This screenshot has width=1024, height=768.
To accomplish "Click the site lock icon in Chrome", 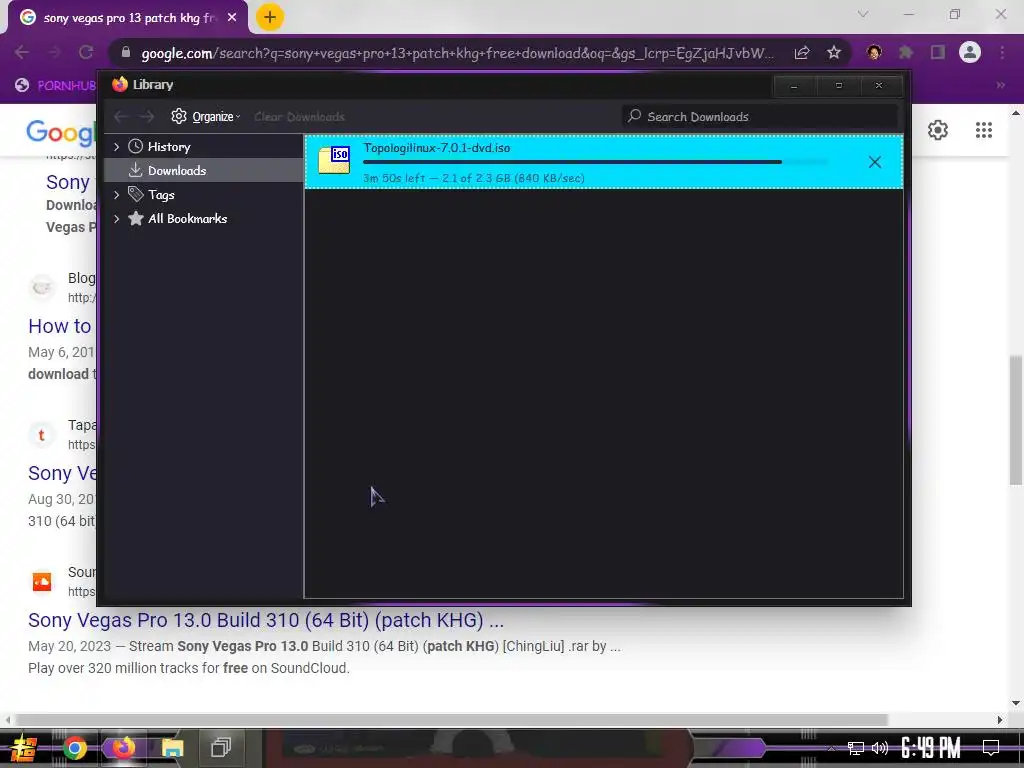I will pyautogui.click(x=126, y=52).
